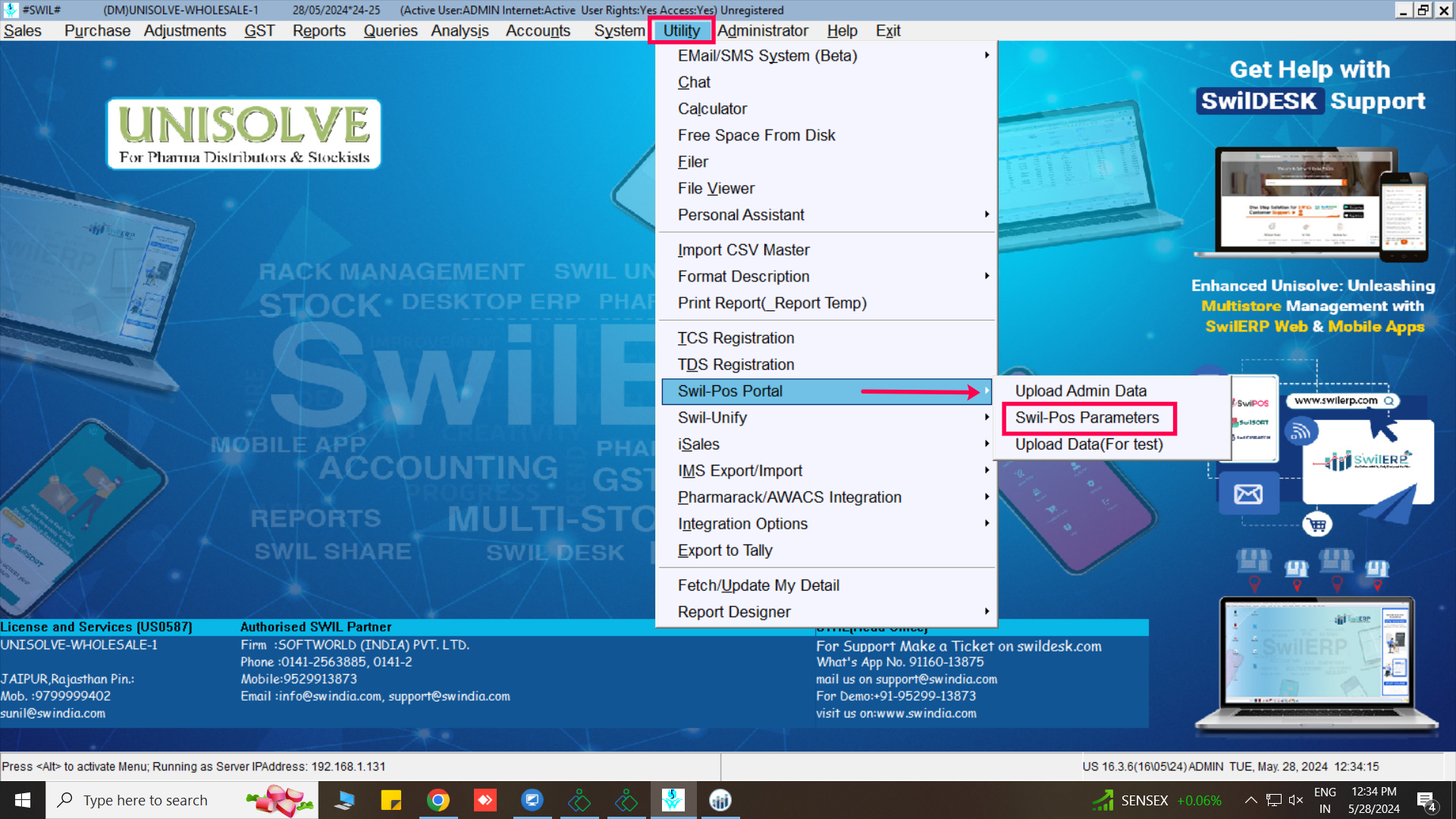This screenshot has width=1456, height=819.
Task: Open the Reports menu
Action: [319, 30]
